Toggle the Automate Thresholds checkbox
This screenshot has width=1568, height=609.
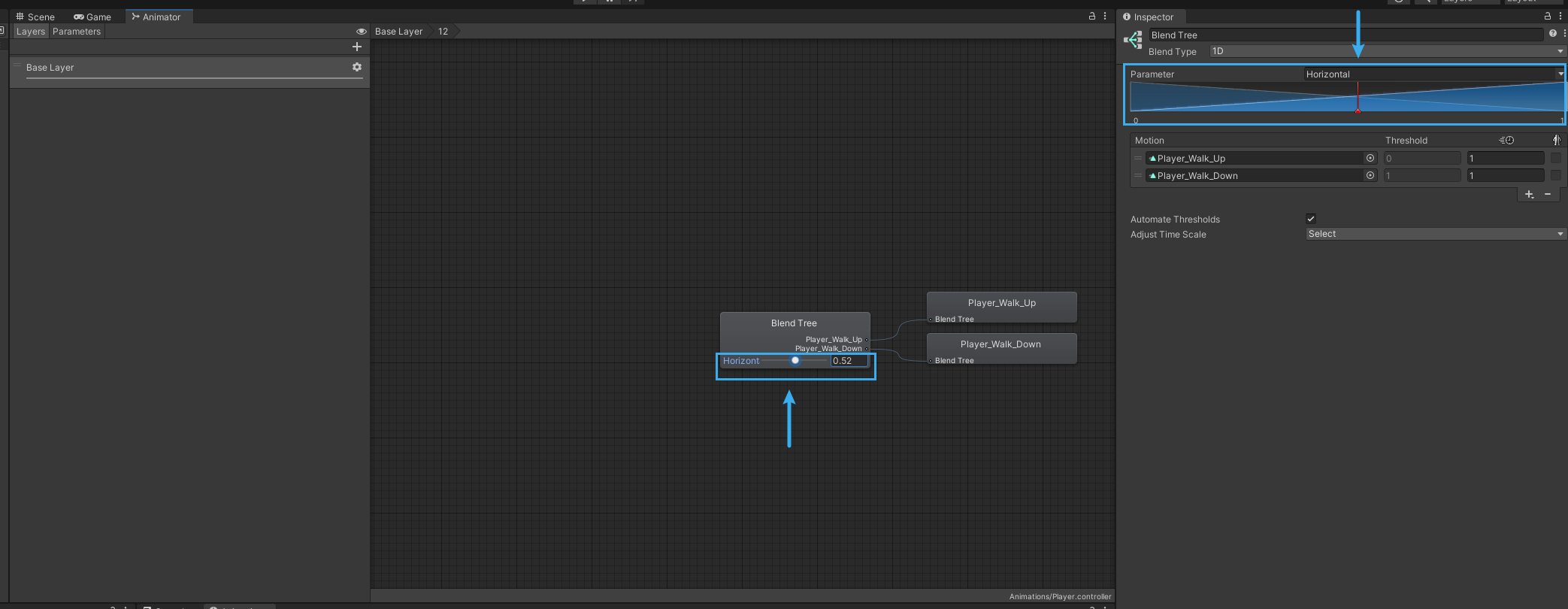point(1311,219)
